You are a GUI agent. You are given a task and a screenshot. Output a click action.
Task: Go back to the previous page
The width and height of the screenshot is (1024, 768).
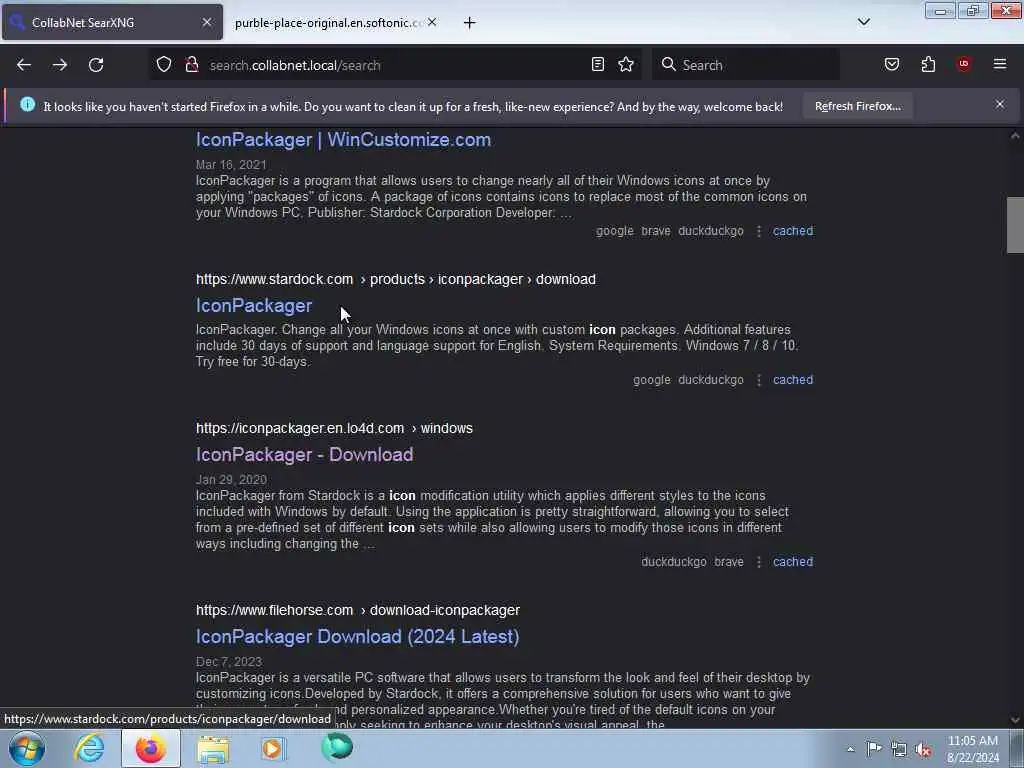(24, 65)
